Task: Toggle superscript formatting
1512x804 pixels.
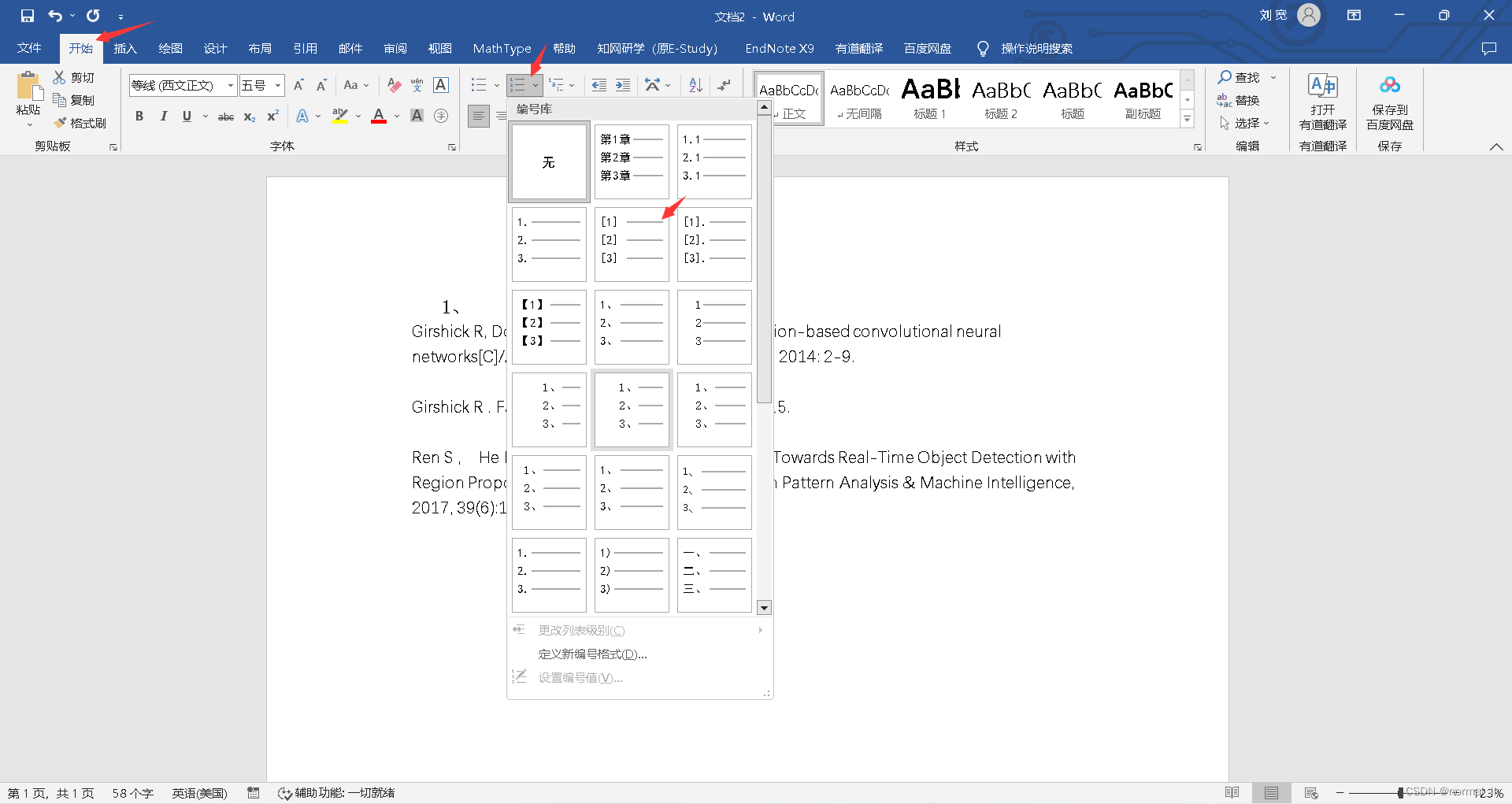Action: click(272, 117)
